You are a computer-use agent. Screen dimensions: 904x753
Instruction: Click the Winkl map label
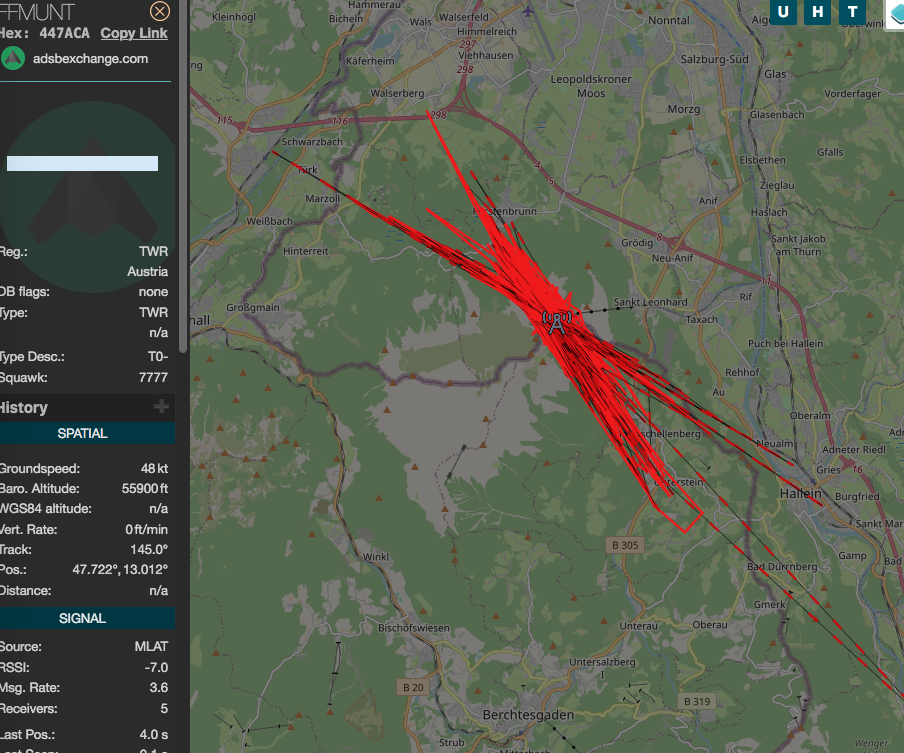pos(376,556)
